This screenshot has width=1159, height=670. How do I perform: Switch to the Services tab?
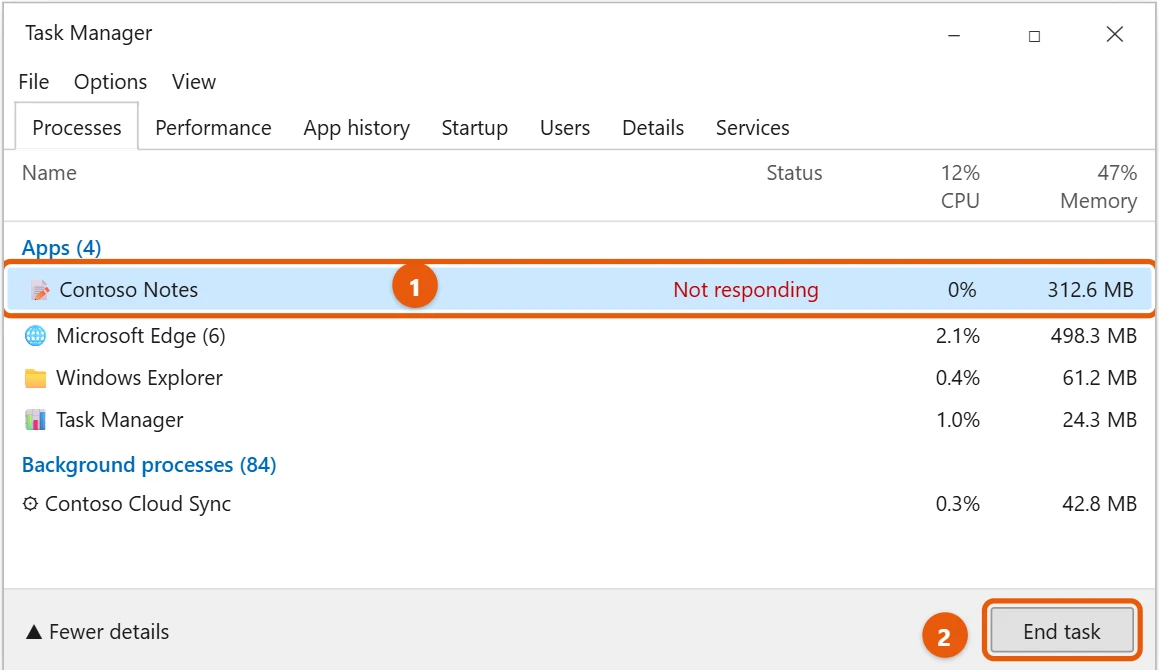tap(752, 127)
